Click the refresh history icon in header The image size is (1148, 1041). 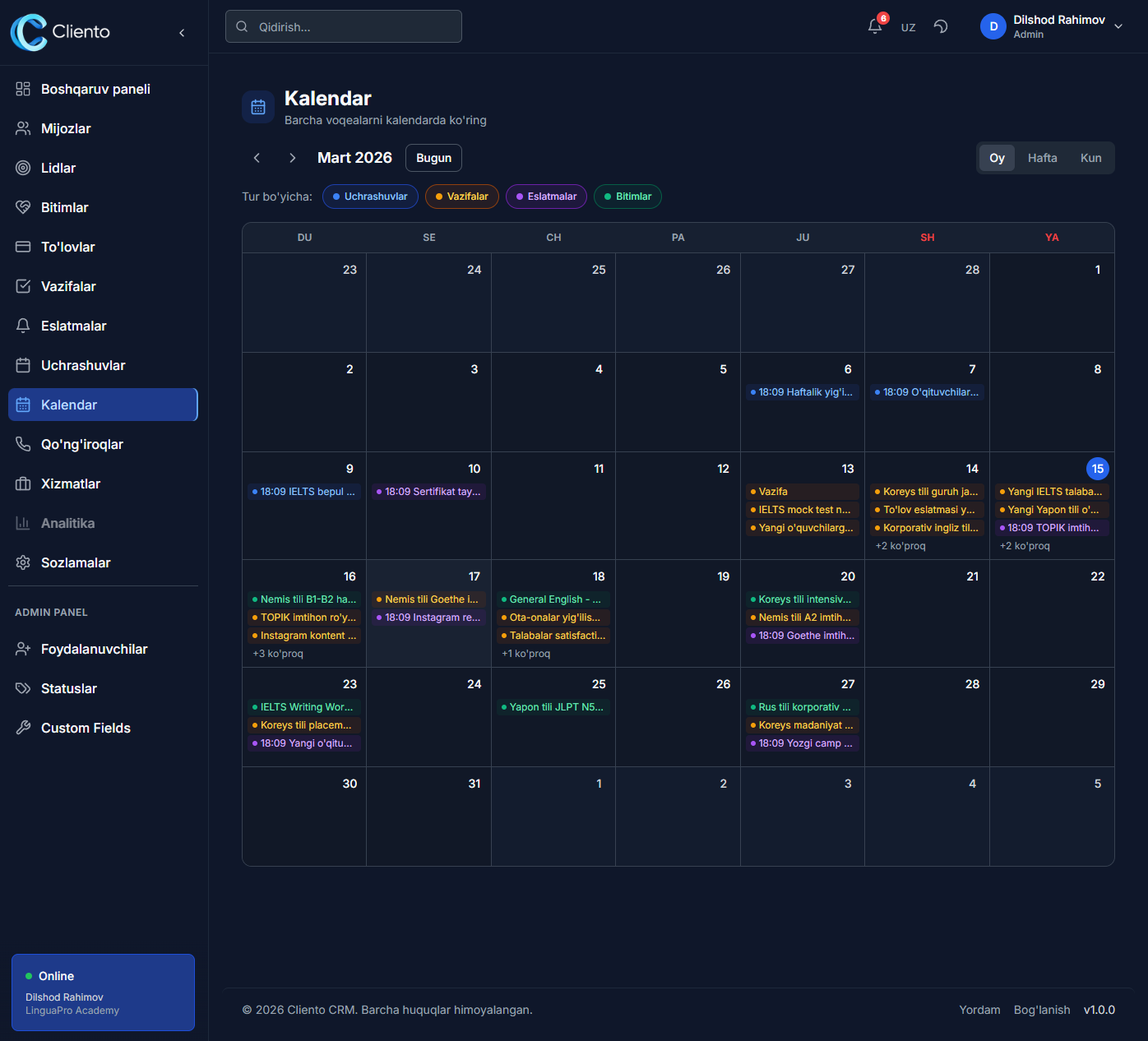[x=941, y=26]
